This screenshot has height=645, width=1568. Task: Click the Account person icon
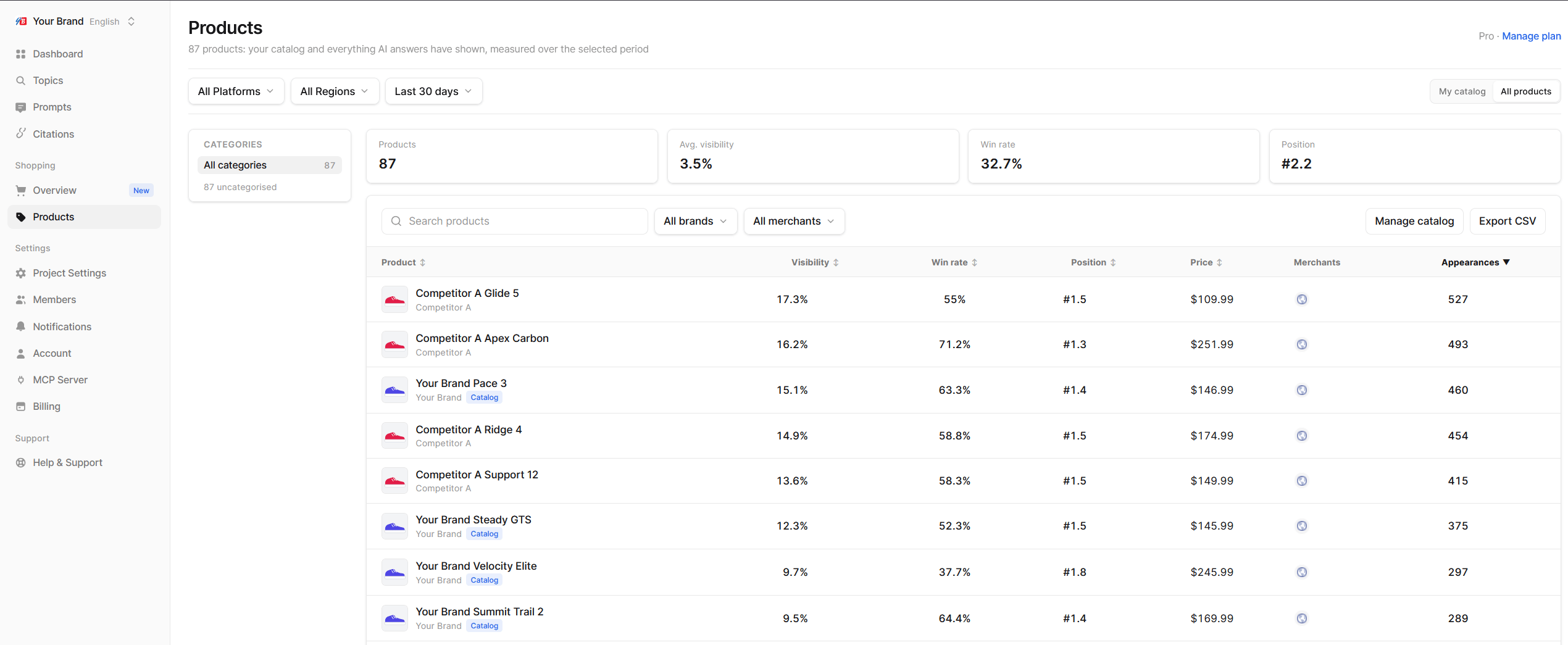pyautogui.click(x=21, y=353)
